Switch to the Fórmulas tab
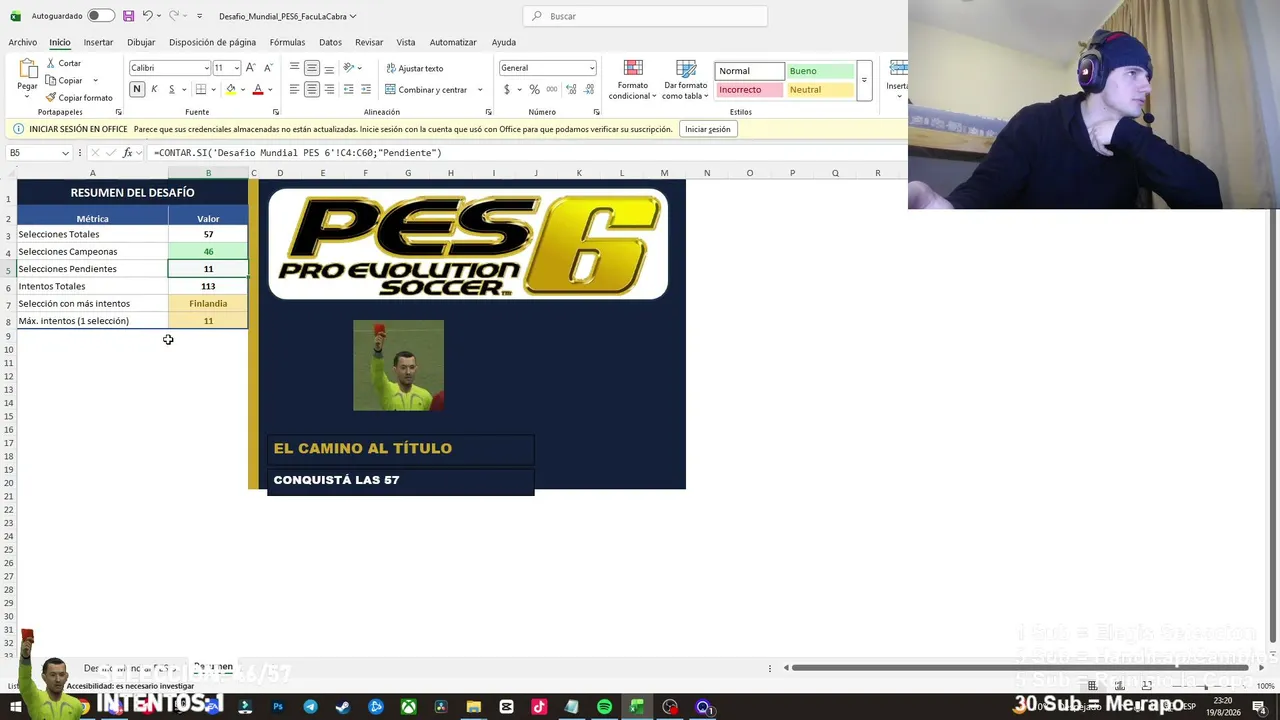The image size is (1280, 720). point(287,42)
